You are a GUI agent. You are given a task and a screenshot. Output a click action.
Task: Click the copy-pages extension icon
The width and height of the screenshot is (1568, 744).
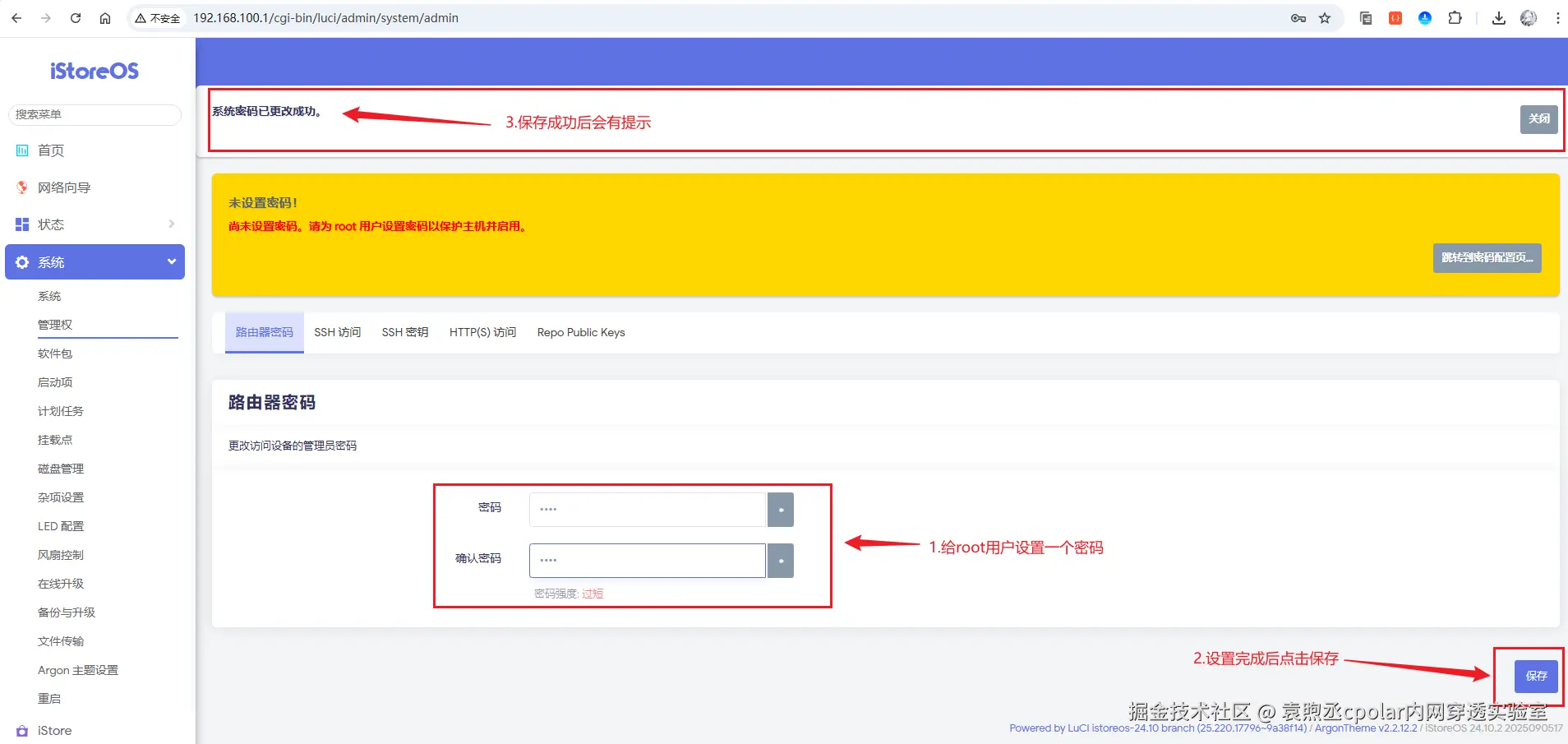click(1366, 18)
